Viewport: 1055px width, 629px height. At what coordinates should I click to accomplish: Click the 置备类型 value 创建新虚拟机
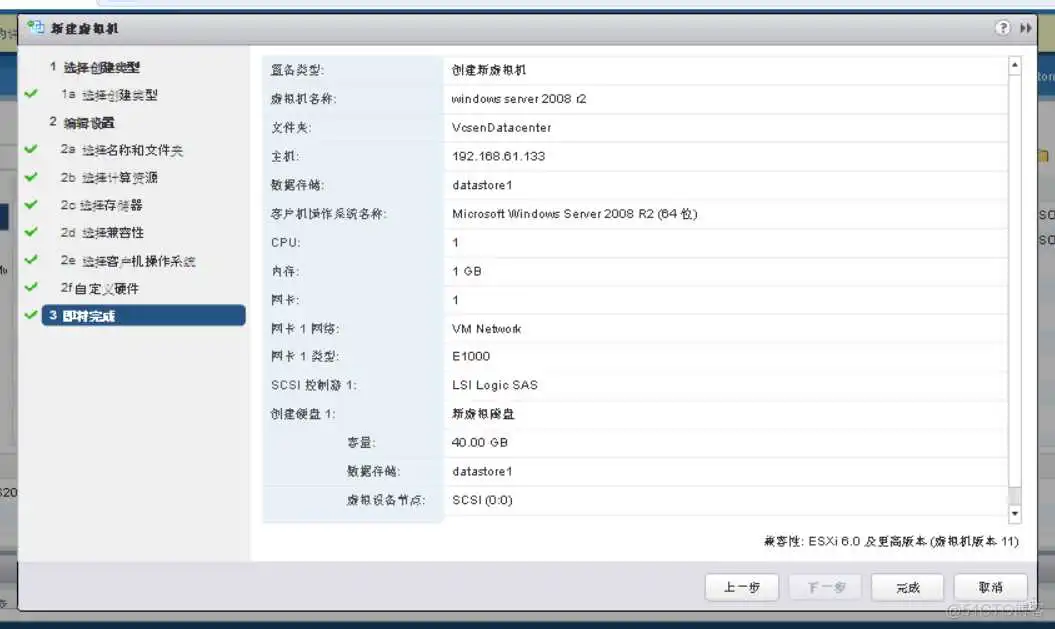point(489,70)
